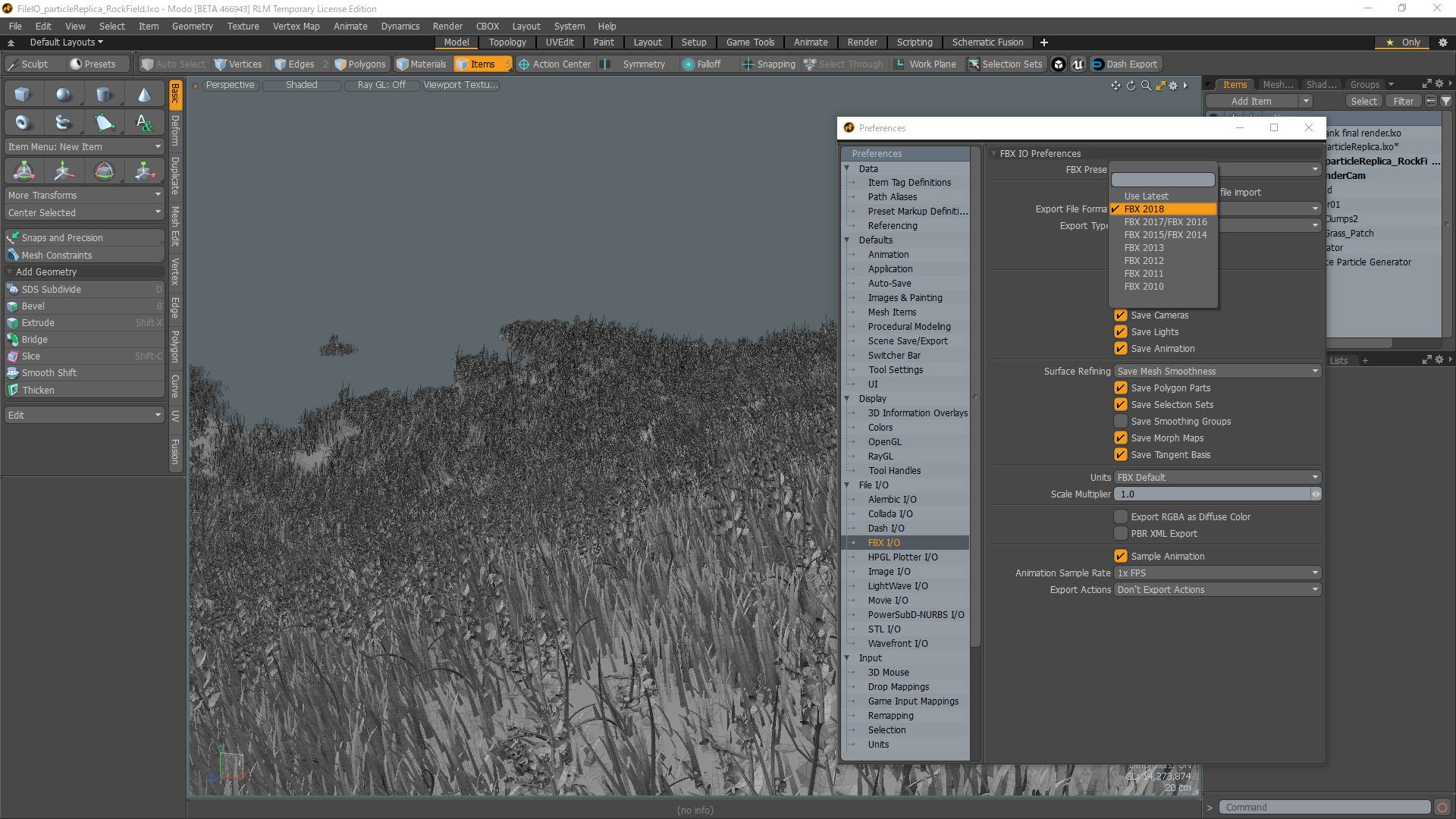Check PBR XML Export option

pyautogui.click(x=1120, y=534)
